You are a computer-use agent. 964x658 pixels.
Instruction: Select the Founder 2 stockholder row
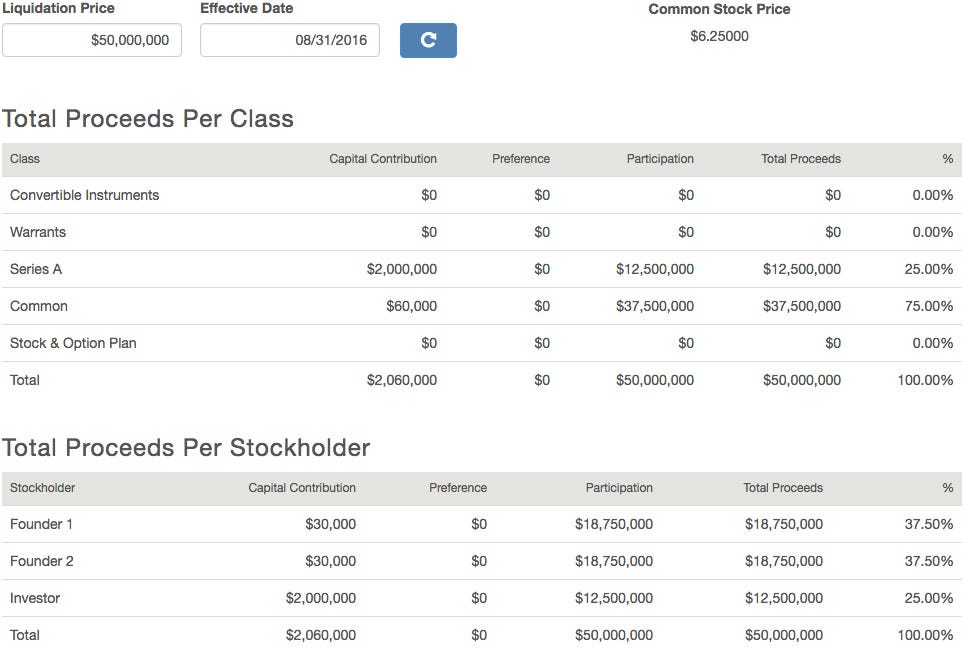click(41, 561)
